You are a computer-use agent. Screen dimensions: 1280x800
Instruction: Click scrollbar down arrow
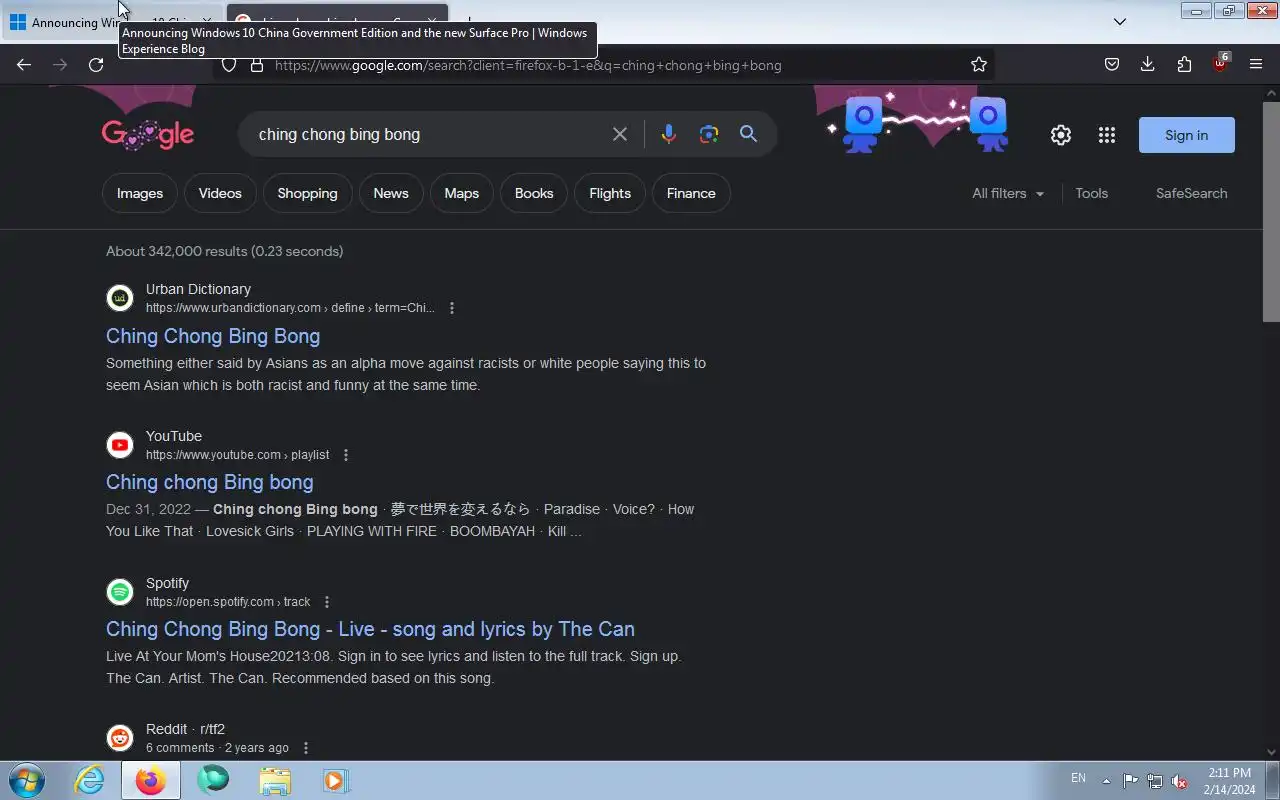(1271, 752)
